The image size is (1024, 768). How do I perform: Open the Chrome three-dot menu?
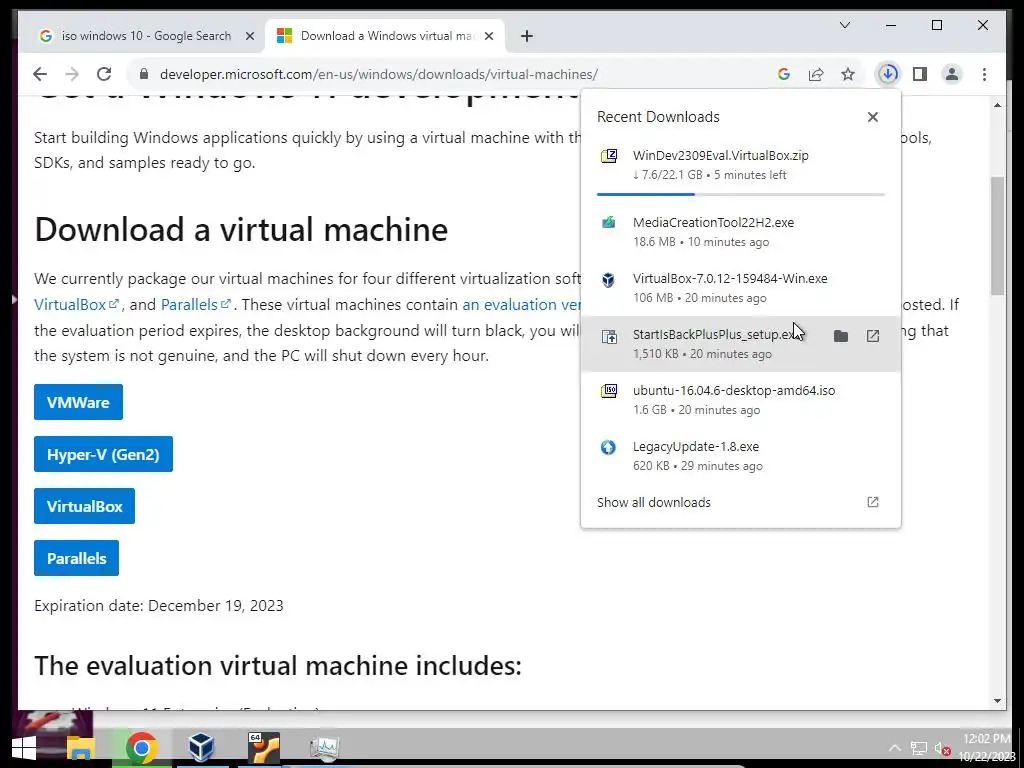coord(984,74)
